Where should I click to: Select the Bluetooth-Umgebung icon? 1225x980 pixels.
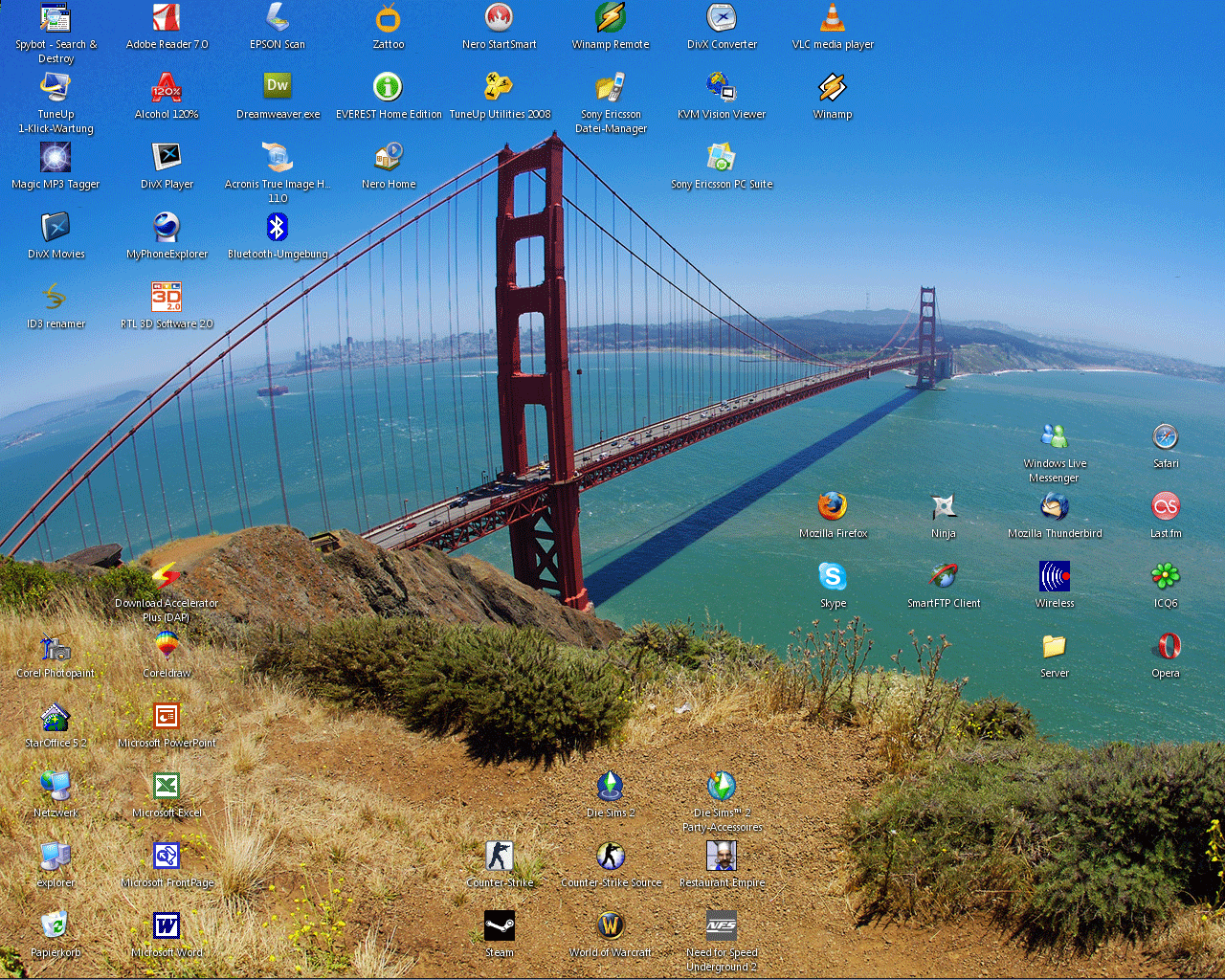pos(278,227)
